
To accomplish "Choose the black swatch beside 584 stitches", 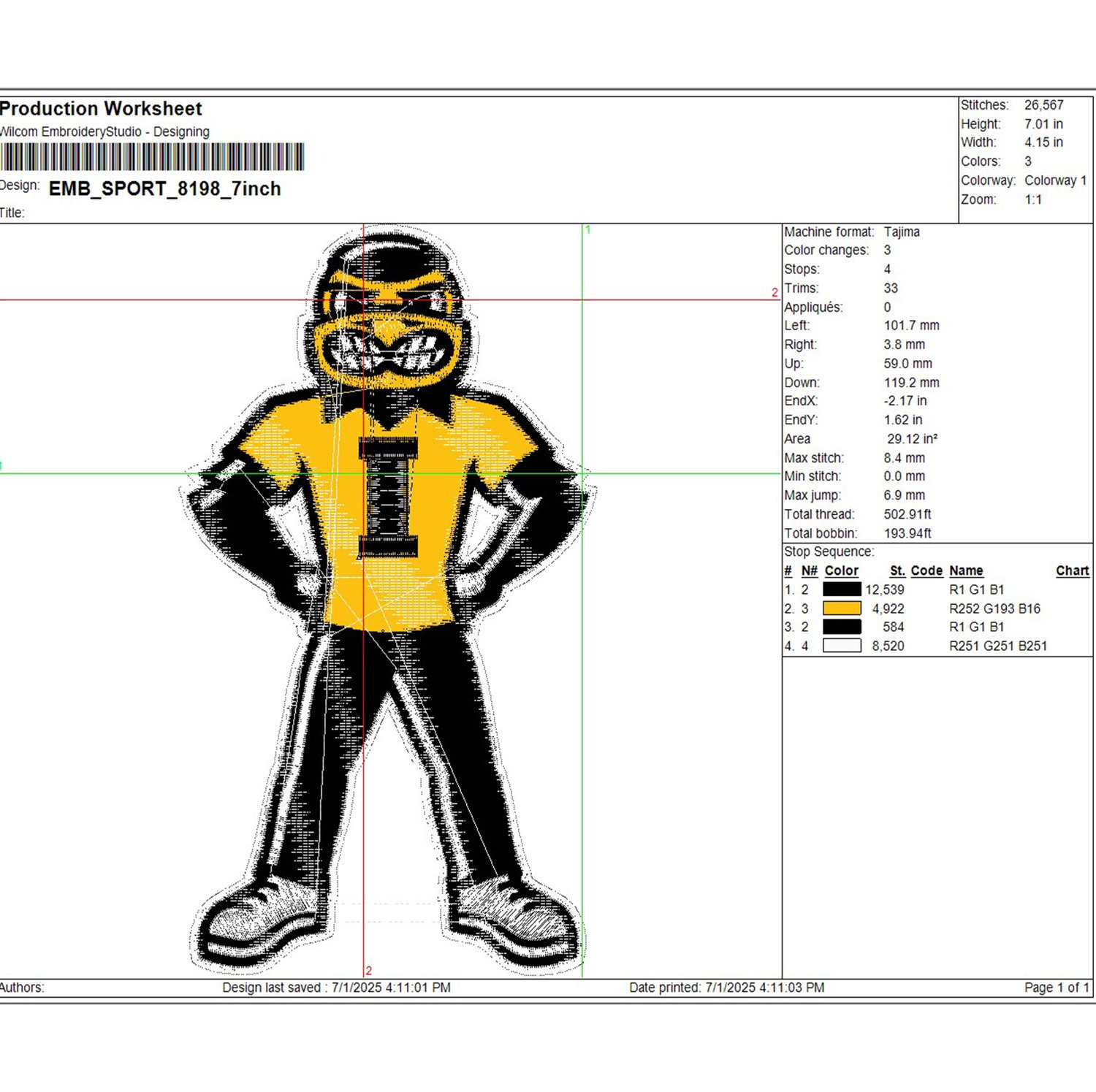I will pyautogui.click(x=842, y=627).
